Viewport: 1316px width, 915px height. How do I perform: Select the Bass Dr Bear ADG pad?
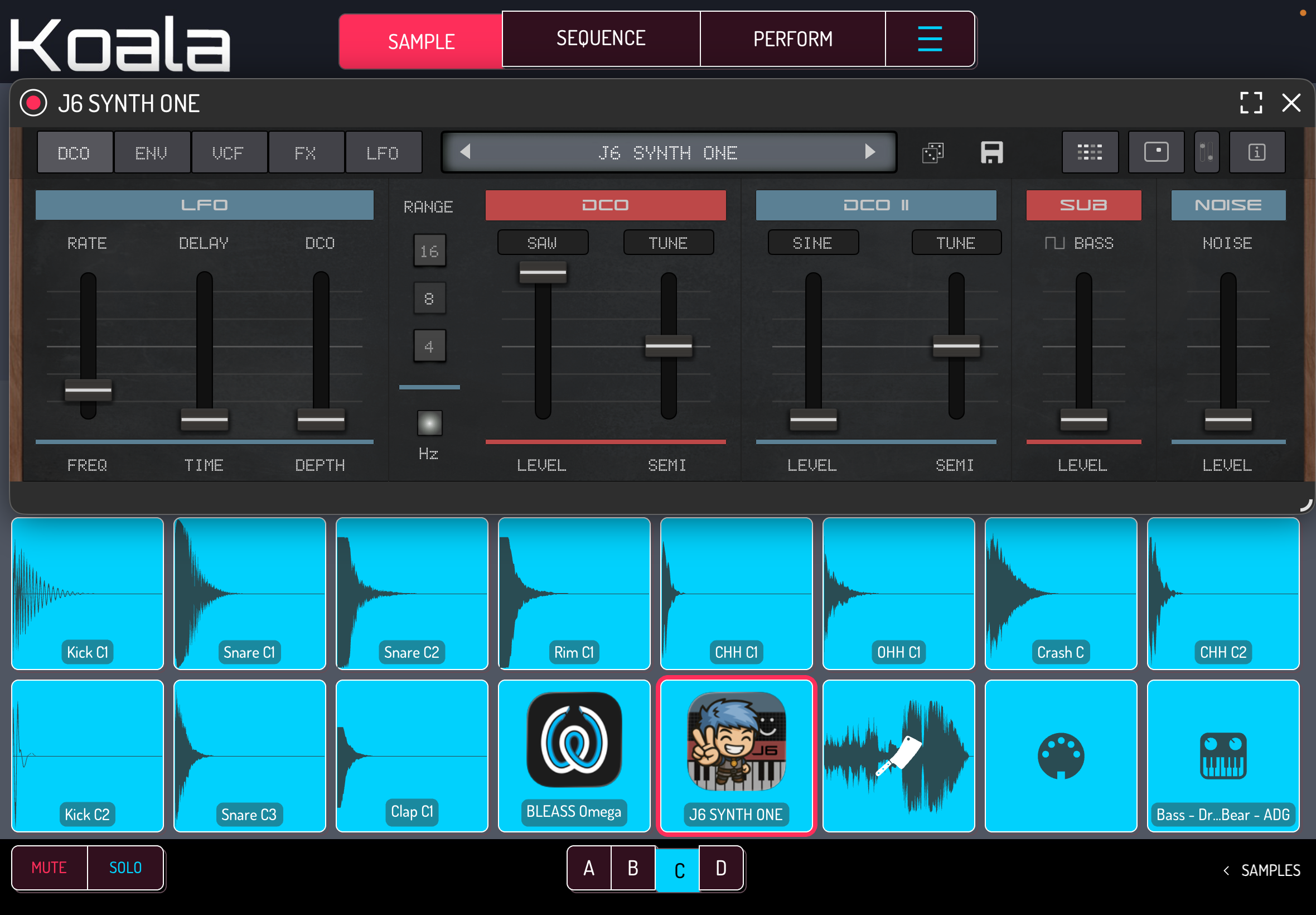tap(1223, 755)
